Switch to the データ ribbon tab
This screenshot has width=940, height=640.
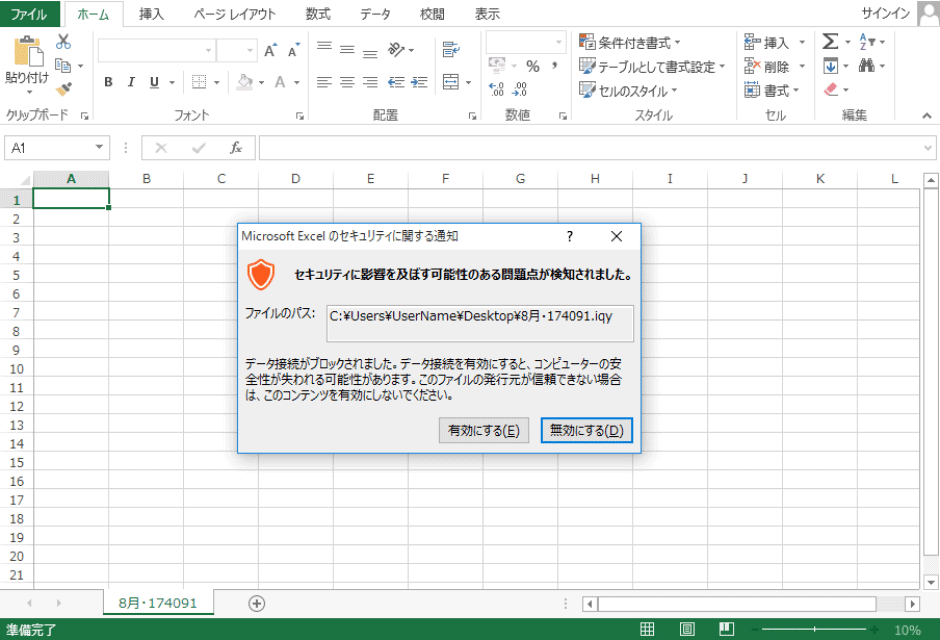coord(375,14)
